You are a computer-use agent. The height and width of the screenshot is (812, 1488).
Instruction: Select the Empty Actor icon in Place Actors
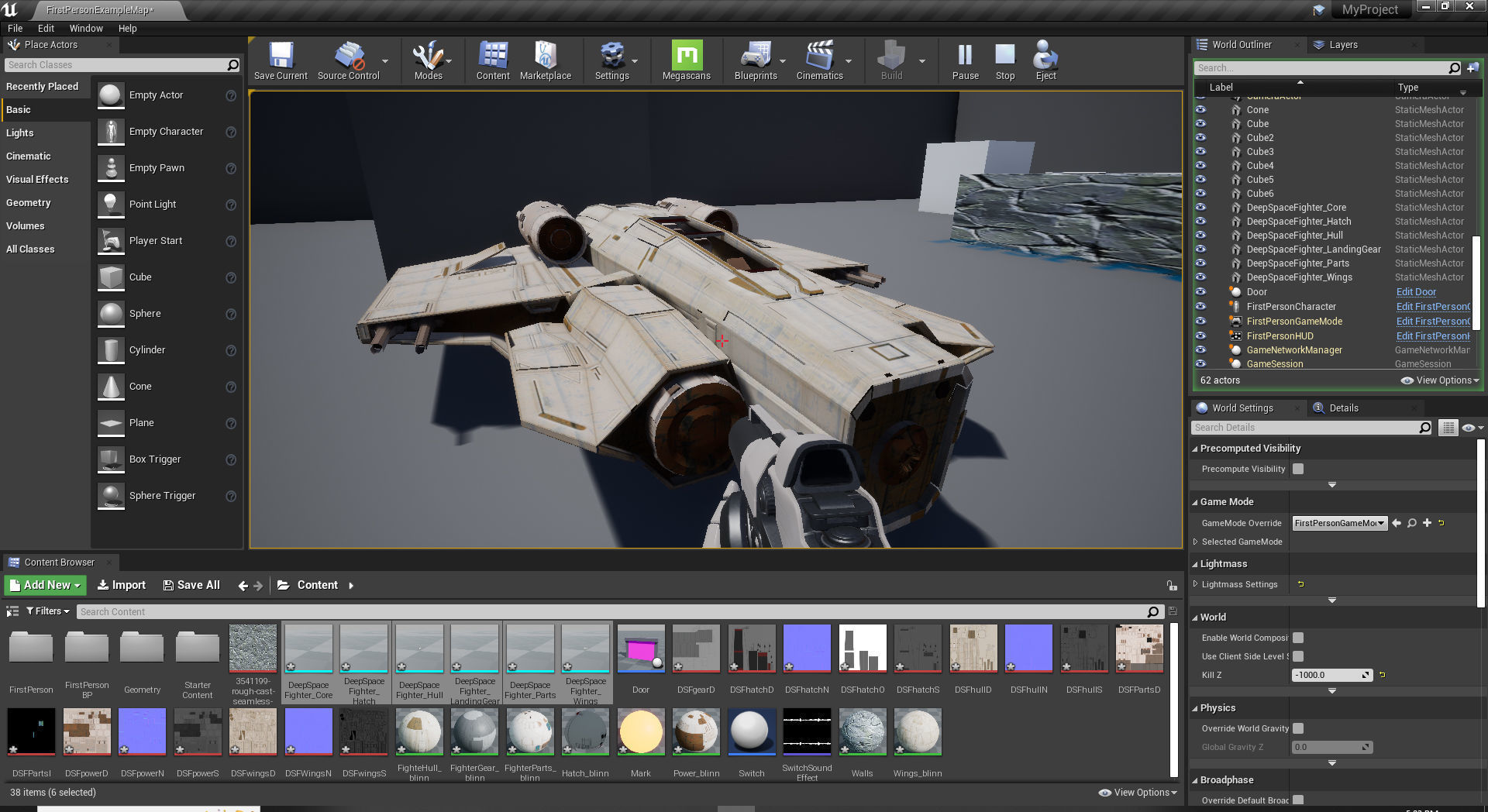tap(111, 95)
